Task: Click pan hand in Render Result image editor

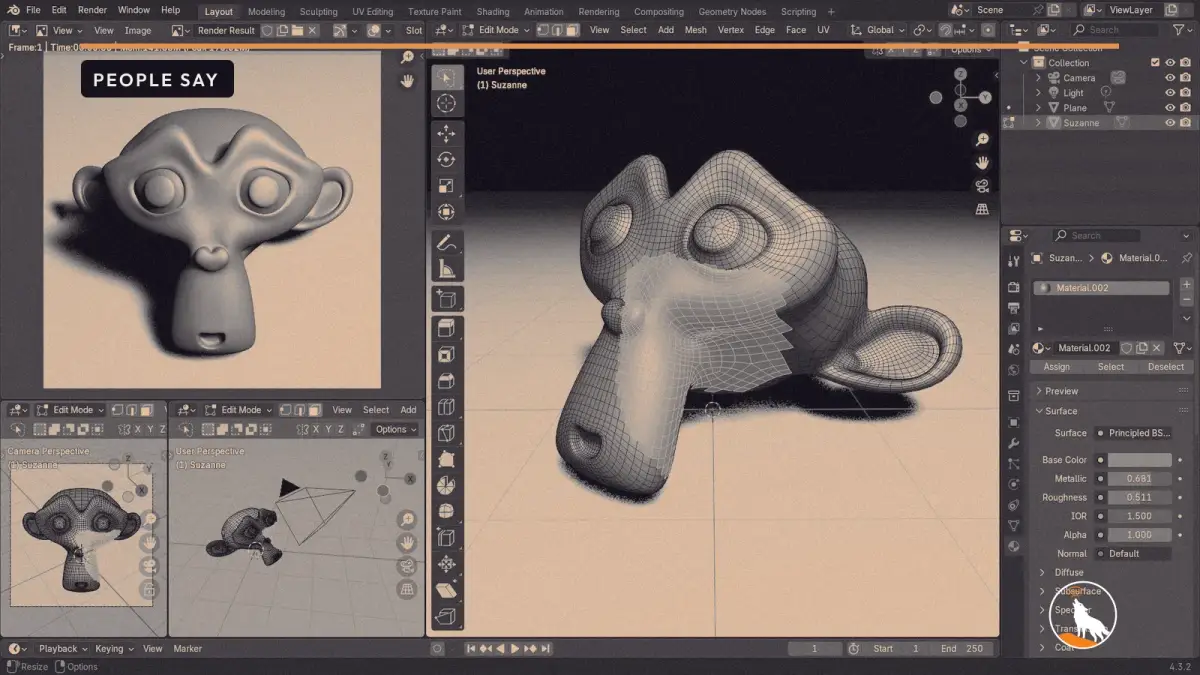Action: point(407,81)
